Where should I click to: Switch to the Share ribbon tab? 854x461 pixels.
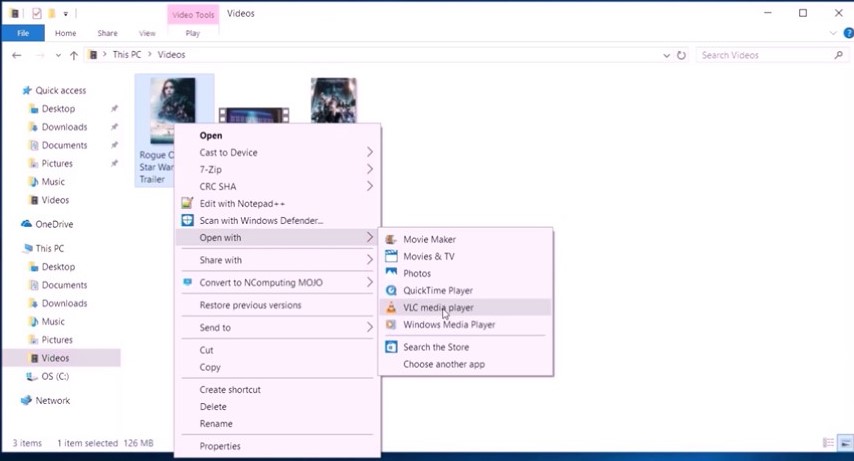107,33
